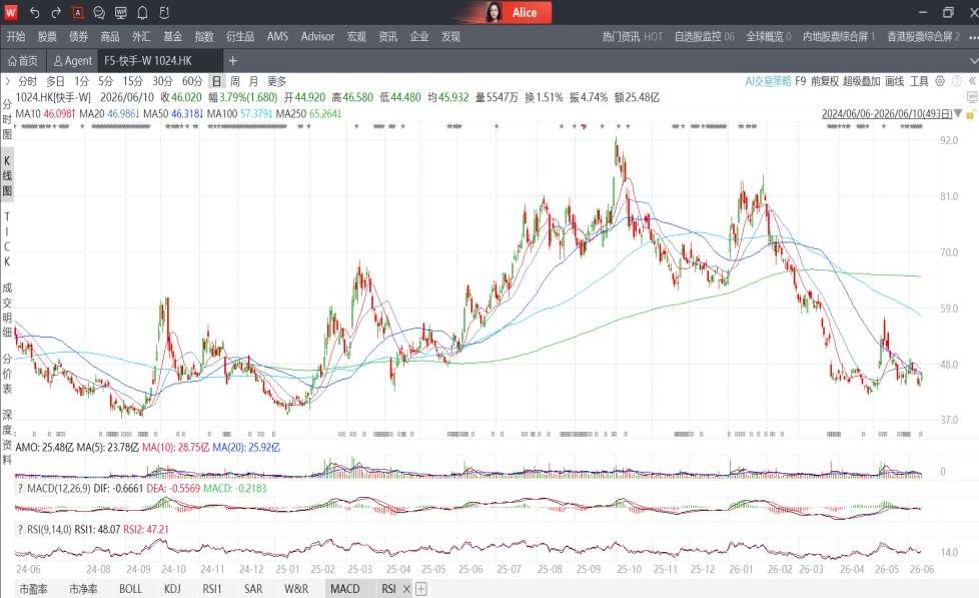The height and width of the screenshot is (598, 979).
Task: Collapse right panel double-chevron icon
Action: 972,81
